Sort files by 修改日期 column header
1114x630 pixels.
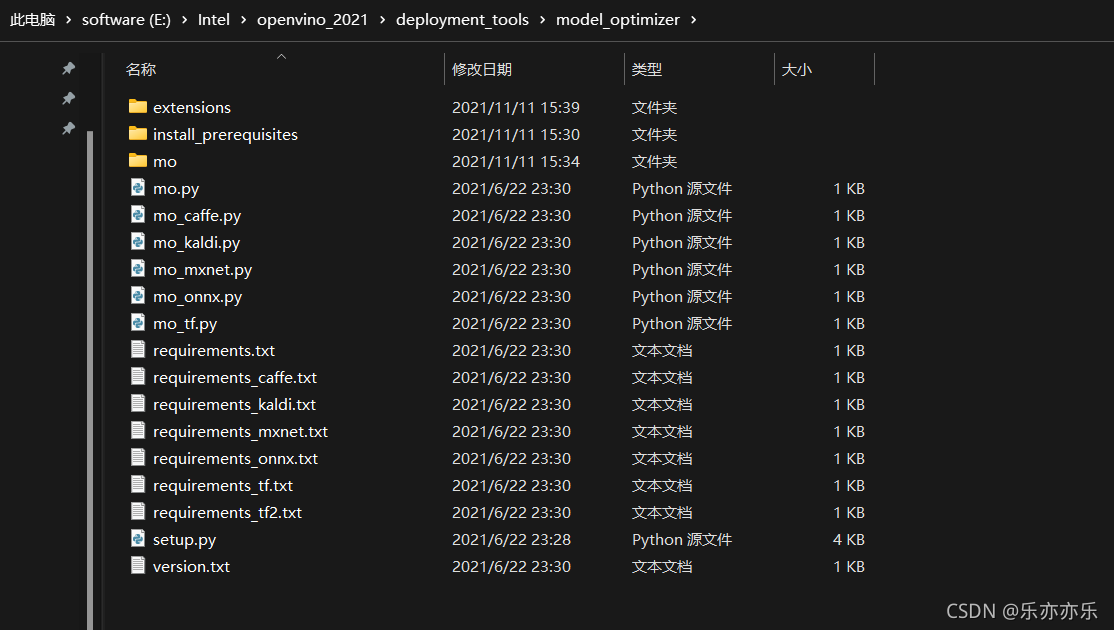point(482,69)
